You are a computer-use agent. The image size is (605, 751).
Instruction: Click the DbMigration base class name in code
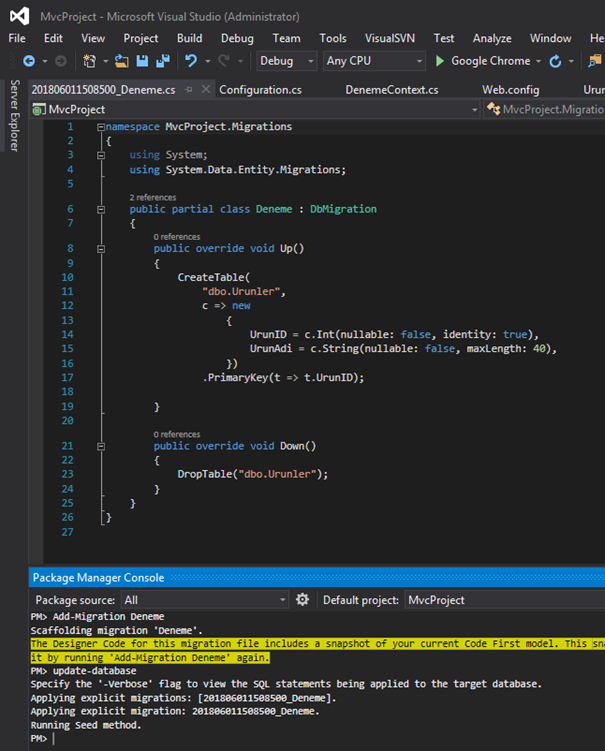[343, 209]
